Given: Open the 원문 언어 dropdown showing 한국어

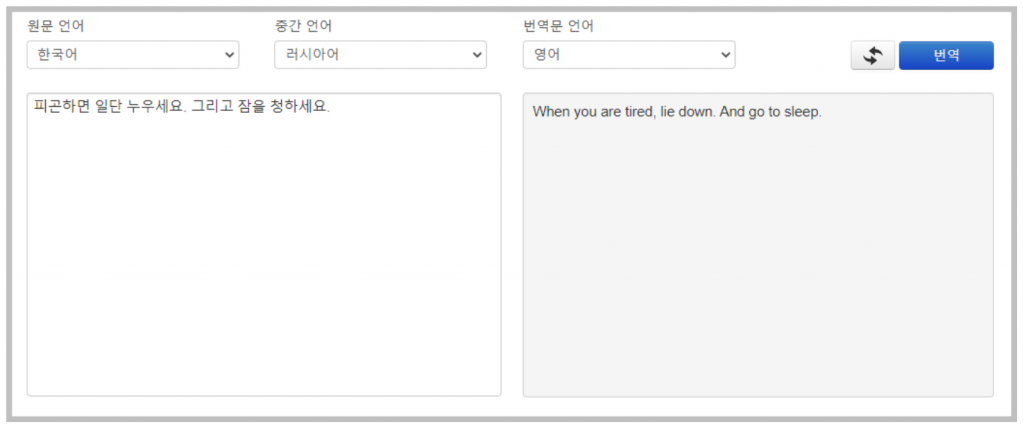Looking at the screenshot, I should tap(133, 55).
